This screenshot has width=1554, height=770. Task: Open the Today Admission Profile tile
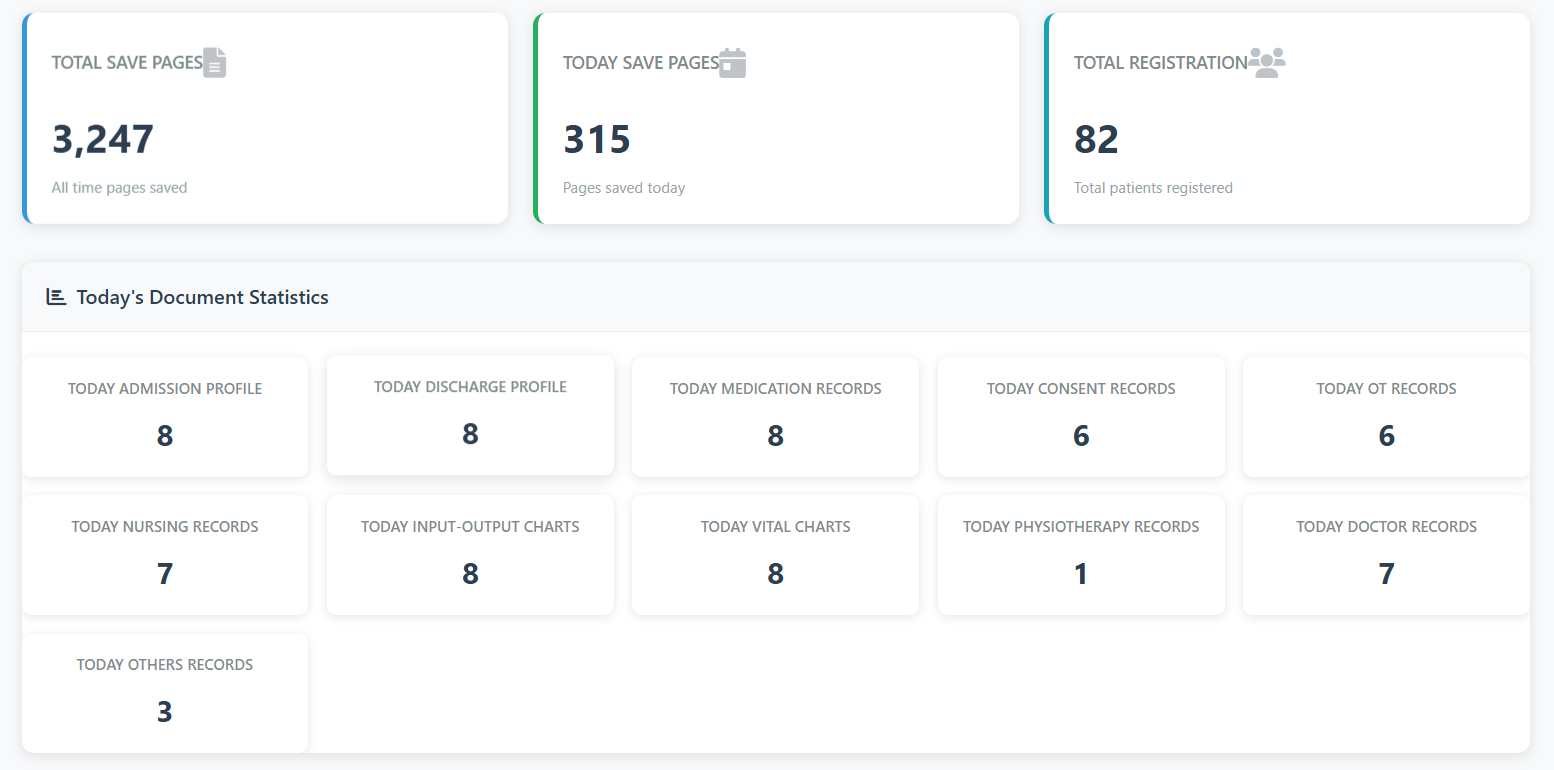pyautogui.click(x=165, y=416)
